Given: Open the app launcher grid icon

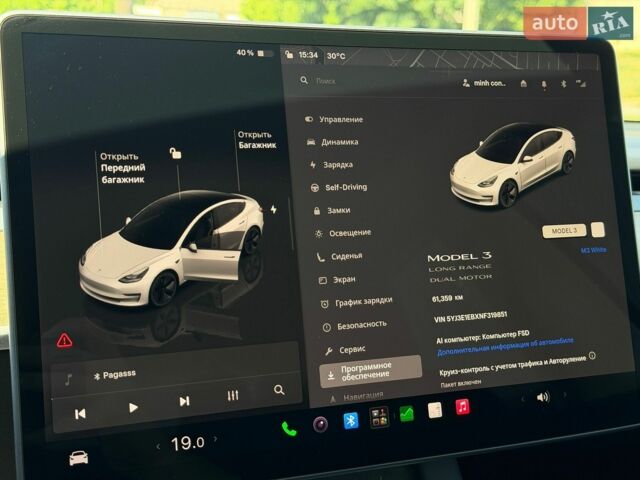Looking at the screenshot, I should coord(379,417).
